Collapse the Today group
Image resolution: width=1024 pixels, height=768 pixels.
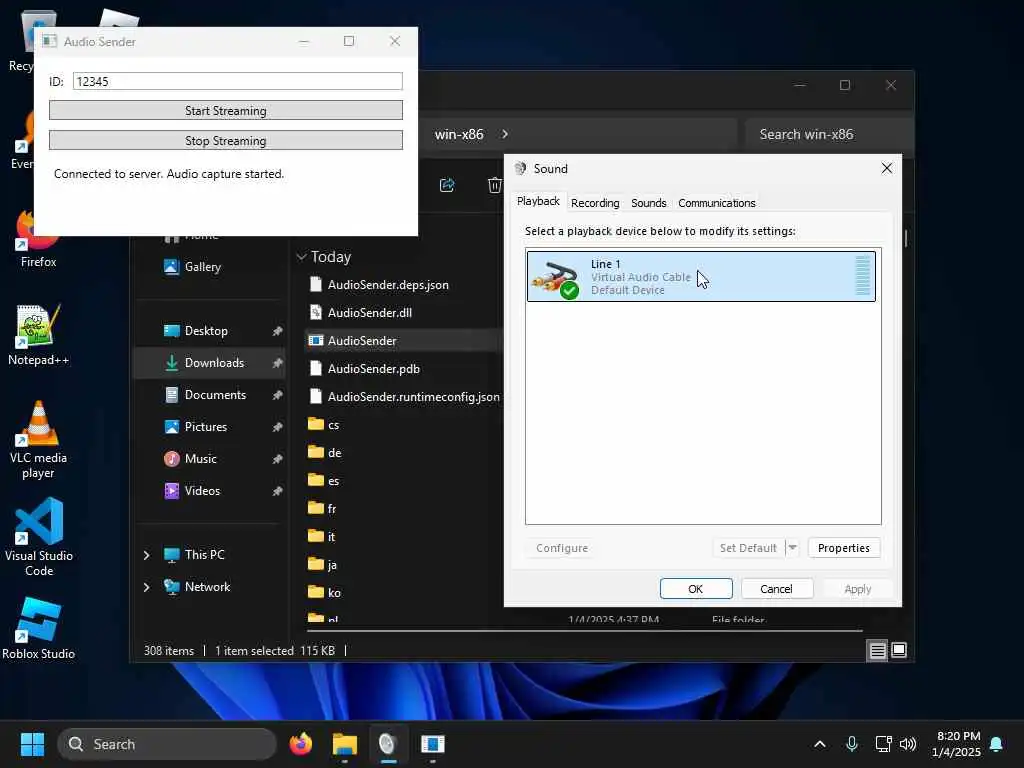[302, 257]
